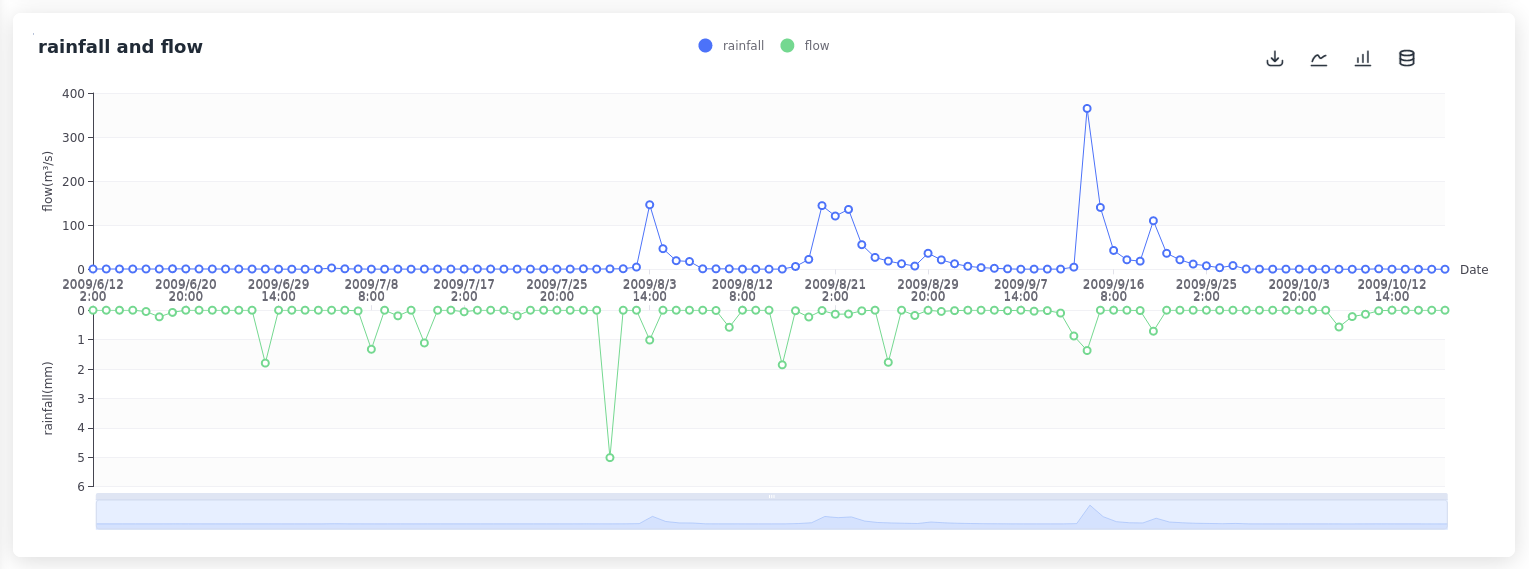Click the green flow legend circle
Viewport: 1529px width, 569px height.
pyautogui.click(x=787, y=46)
